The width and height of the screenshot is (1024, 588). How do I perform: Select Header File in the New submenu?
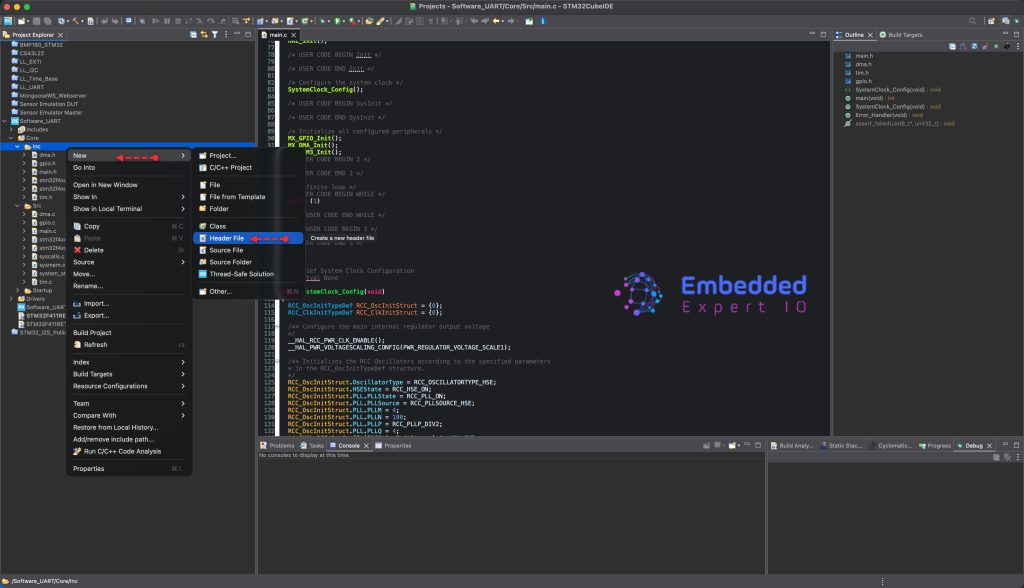tap(248, 238)
